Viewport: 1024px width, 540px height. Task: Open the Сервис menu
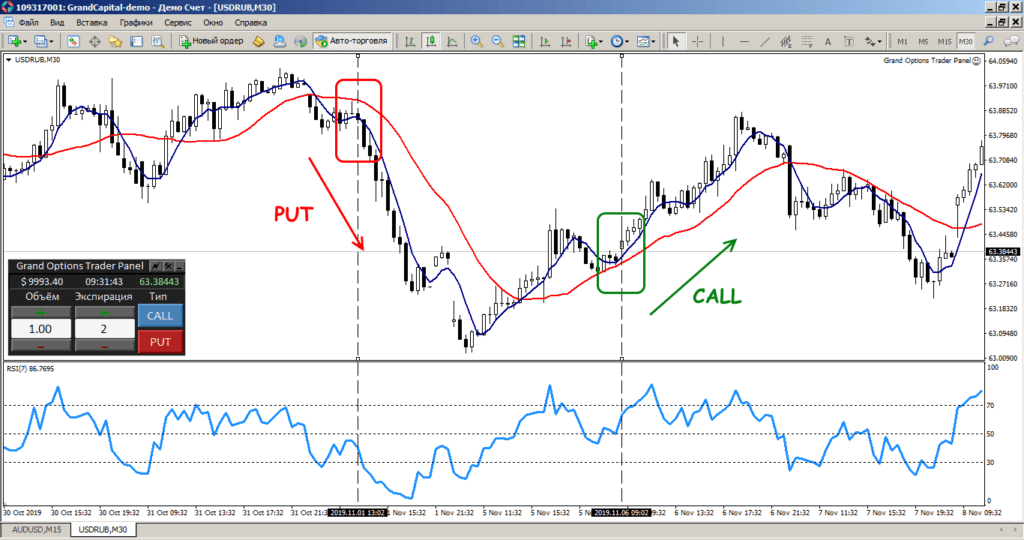point(178,22)
